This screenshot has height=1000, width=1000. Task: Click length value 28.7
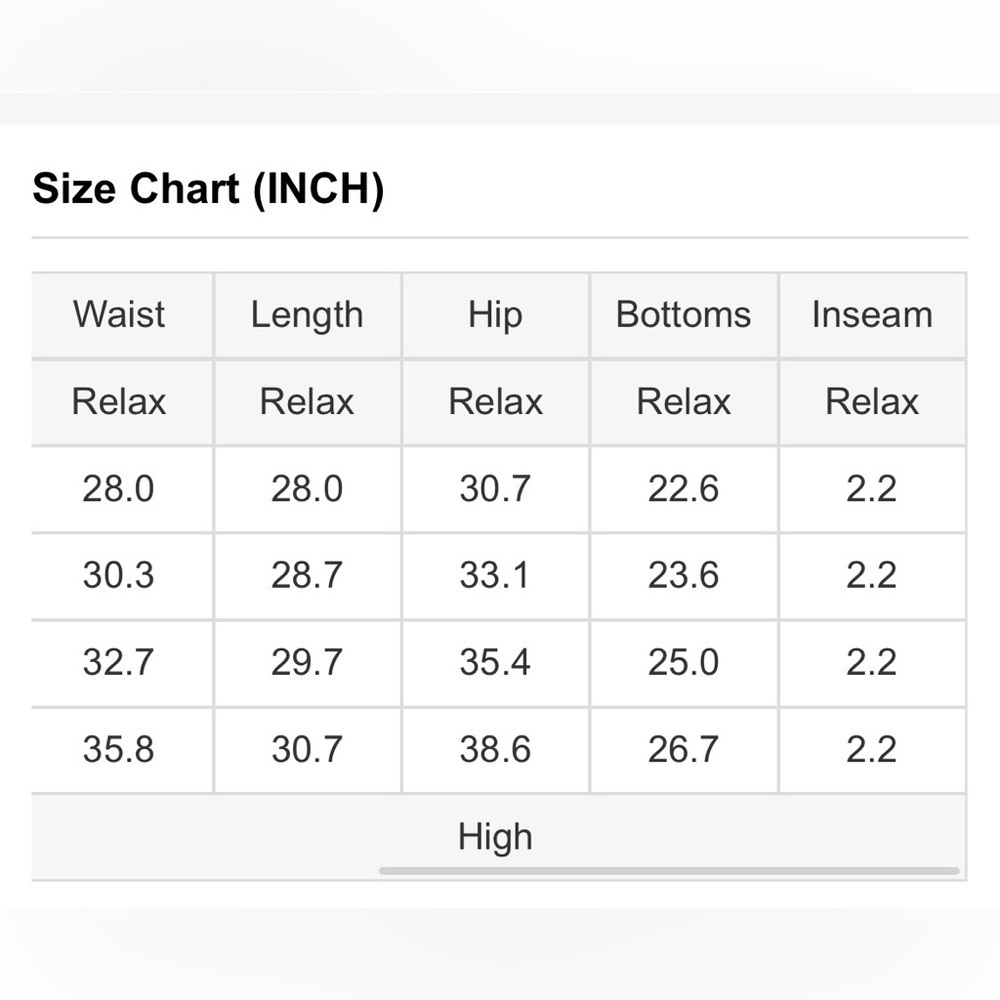[x=307, y=575]
